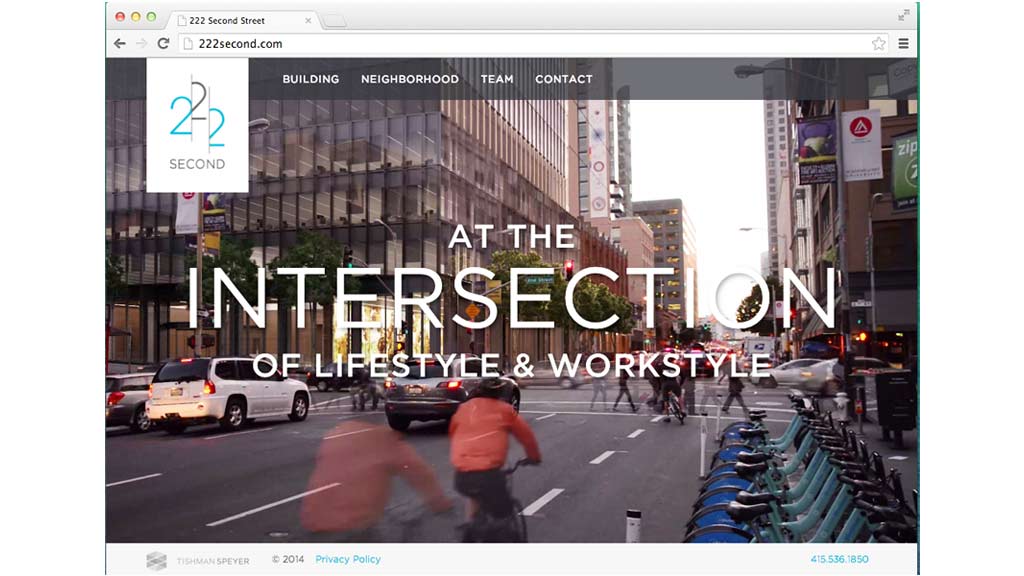
Task: Click the 222 Second logo
Action: click(x=197, y=125)
